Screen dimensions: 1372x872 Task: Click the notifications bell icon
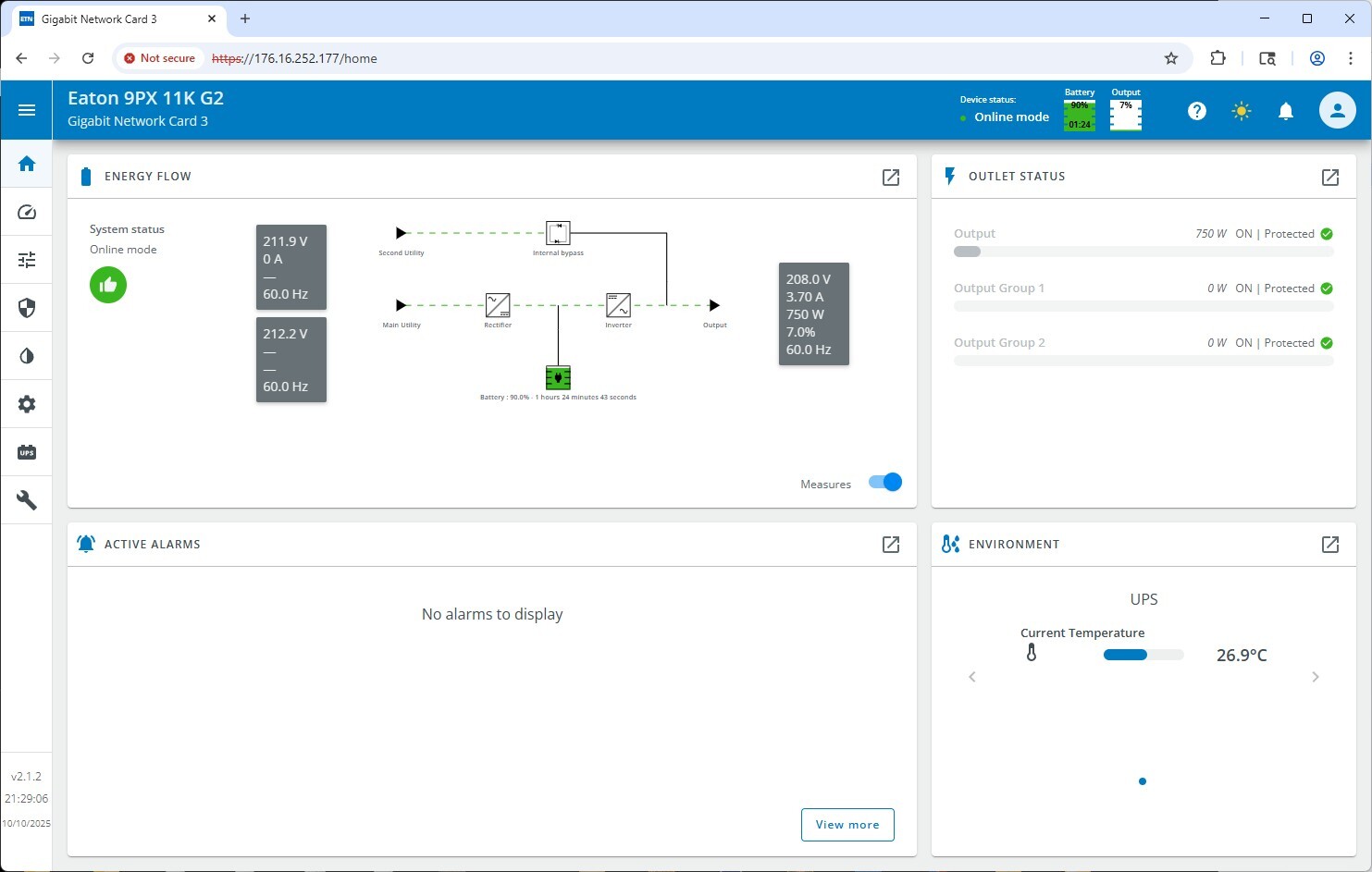(x=1285, y=112)
